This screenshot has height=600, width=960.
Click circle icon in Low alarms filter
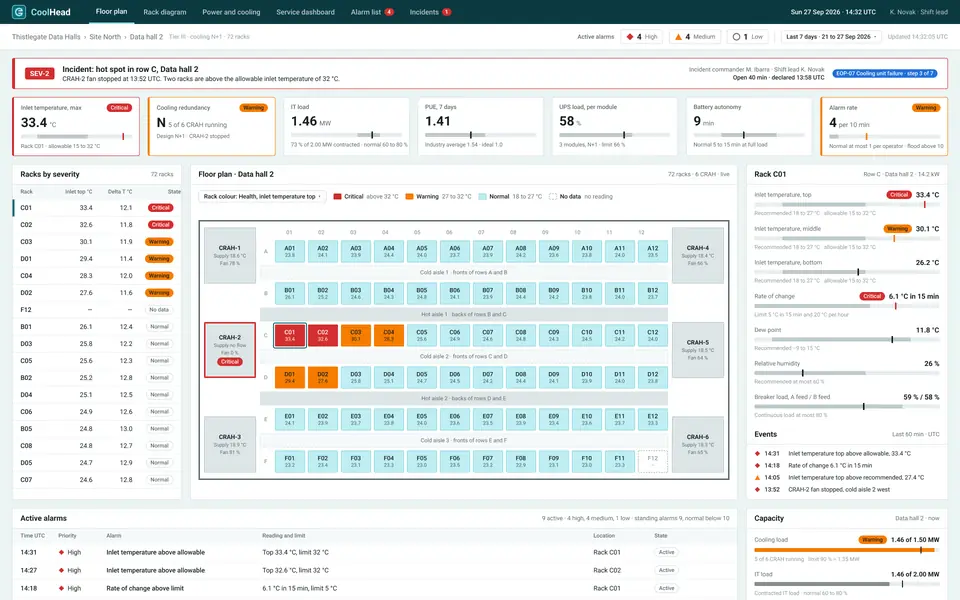pos(736,37)
